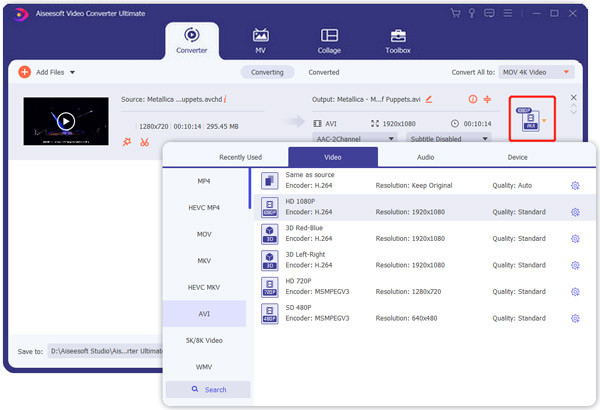Screen dimensions: 600x410
Task: Move file down with arrow
Action: pyautogui.click(x=574, y=112)
